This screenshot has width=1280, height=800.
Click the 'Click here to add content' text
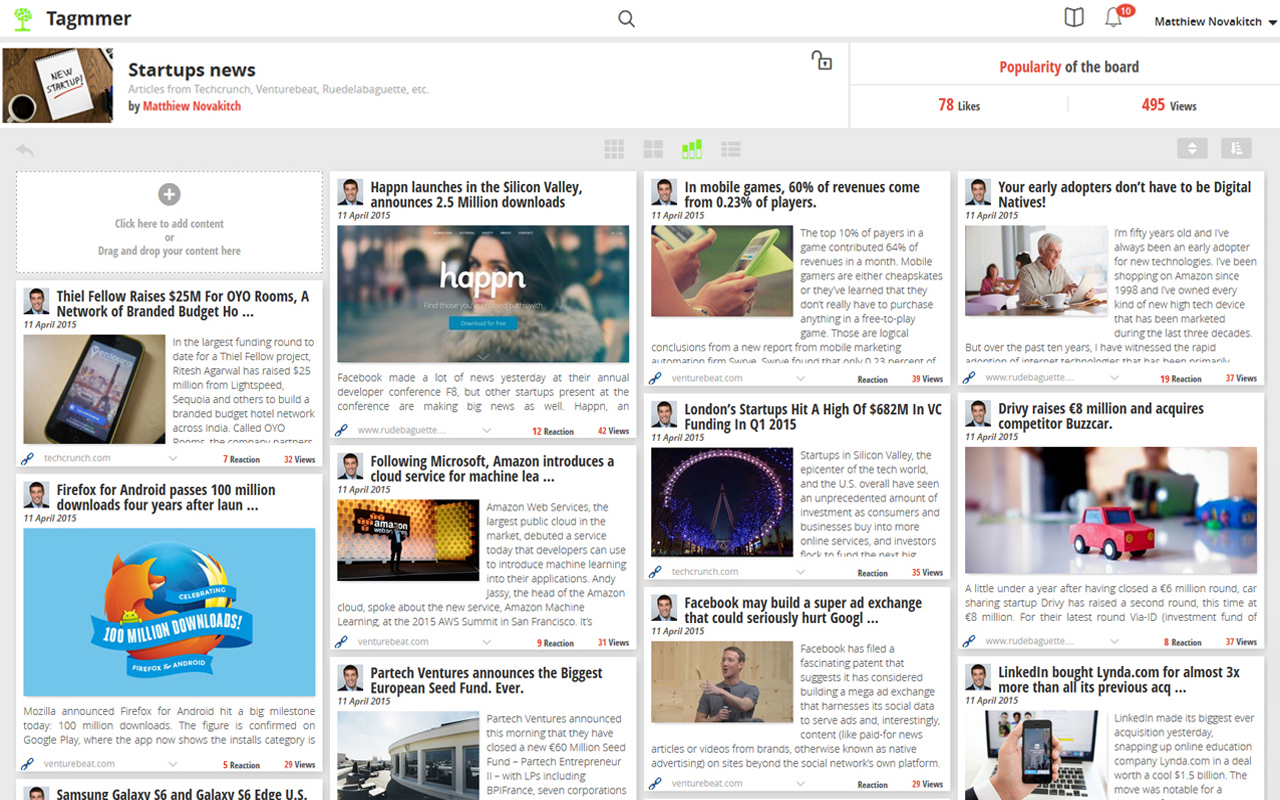[x=169, y=224]
